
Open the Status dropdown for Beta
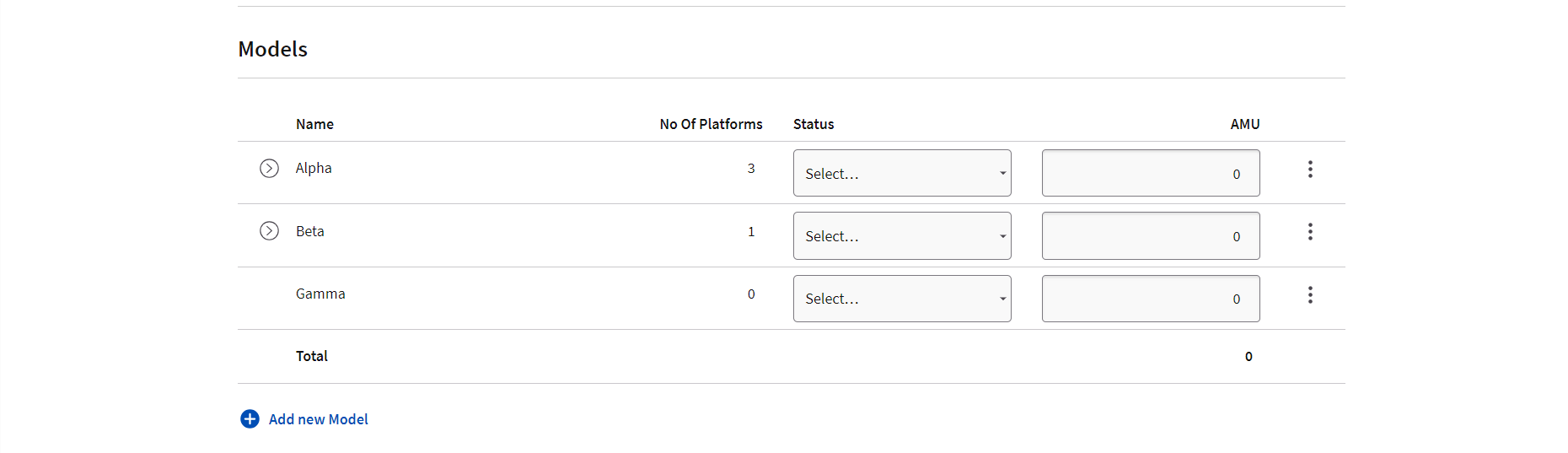pos(902,235)
